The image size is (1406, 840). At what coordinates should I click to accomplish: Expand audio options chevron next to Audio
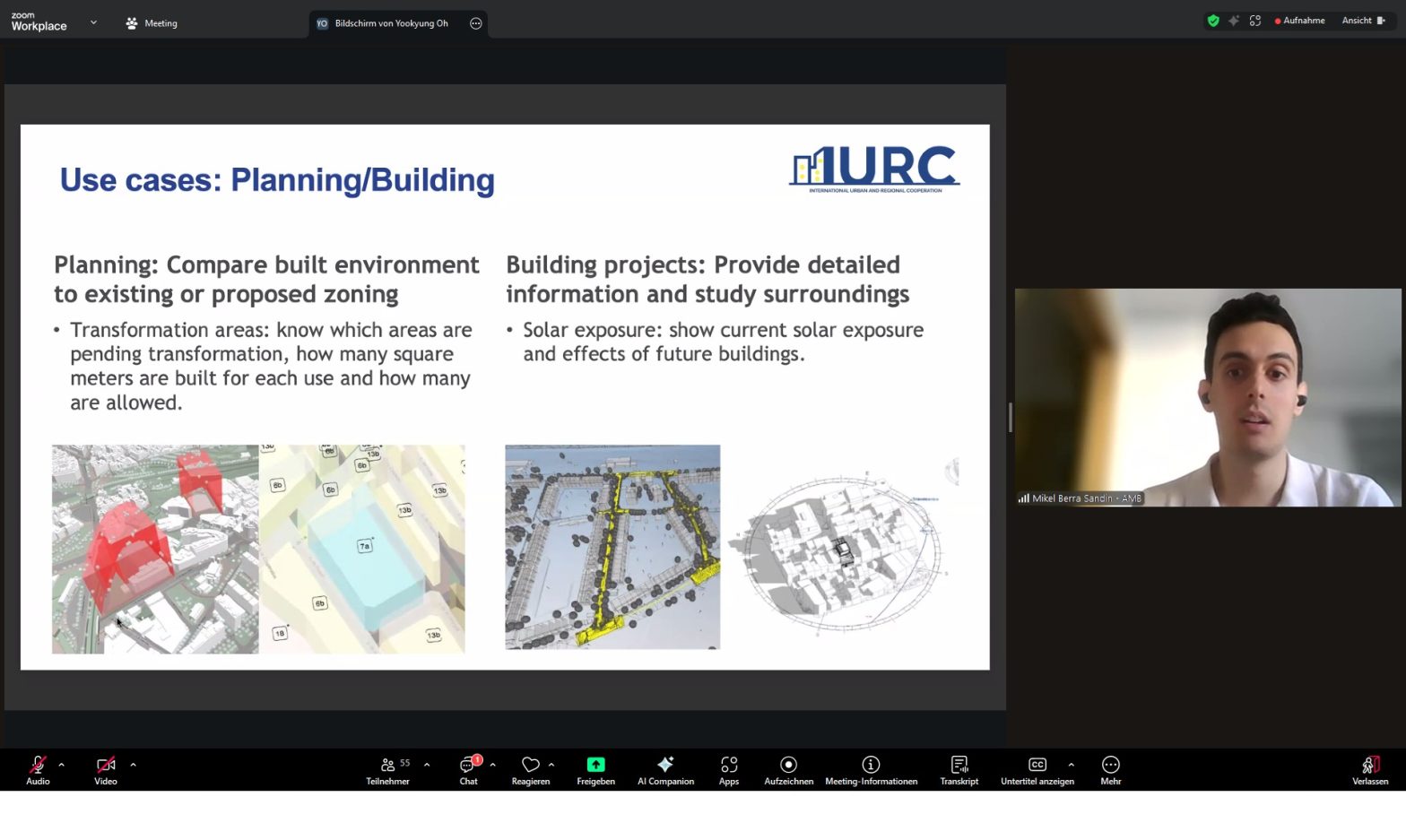click(61, 765)
